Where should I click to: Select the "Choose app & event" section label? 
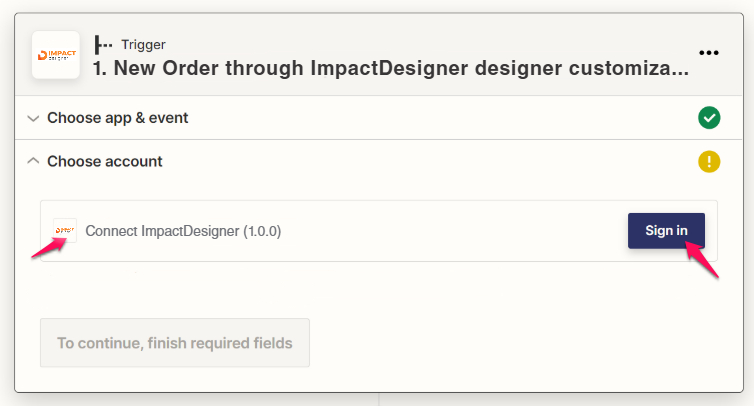coord(118,118)
